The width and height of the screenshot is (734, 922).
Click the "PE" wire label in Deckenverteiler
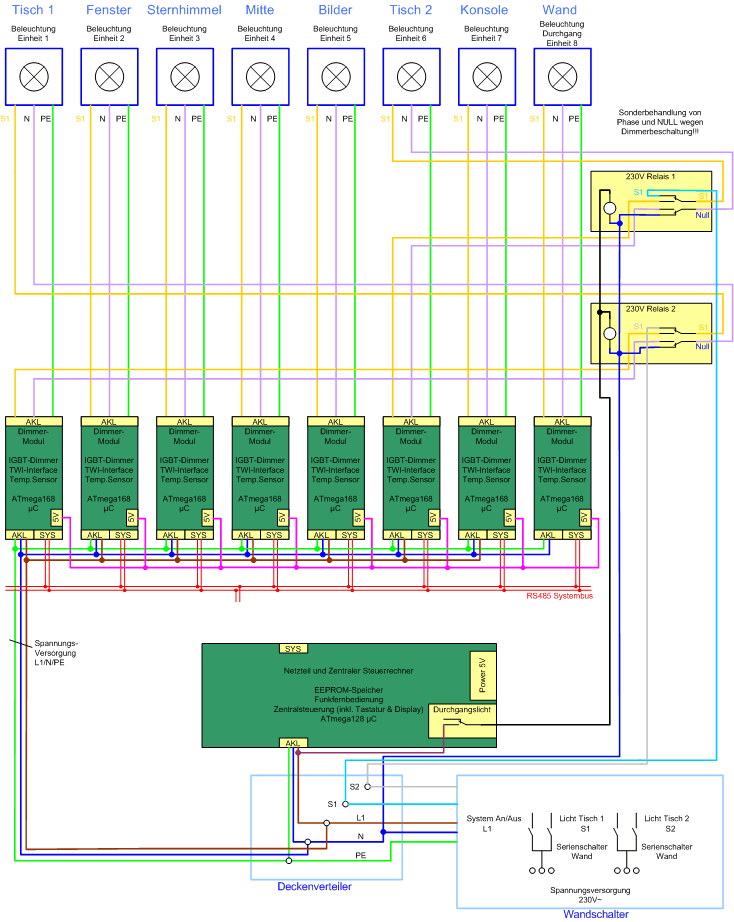pos(361,855)
